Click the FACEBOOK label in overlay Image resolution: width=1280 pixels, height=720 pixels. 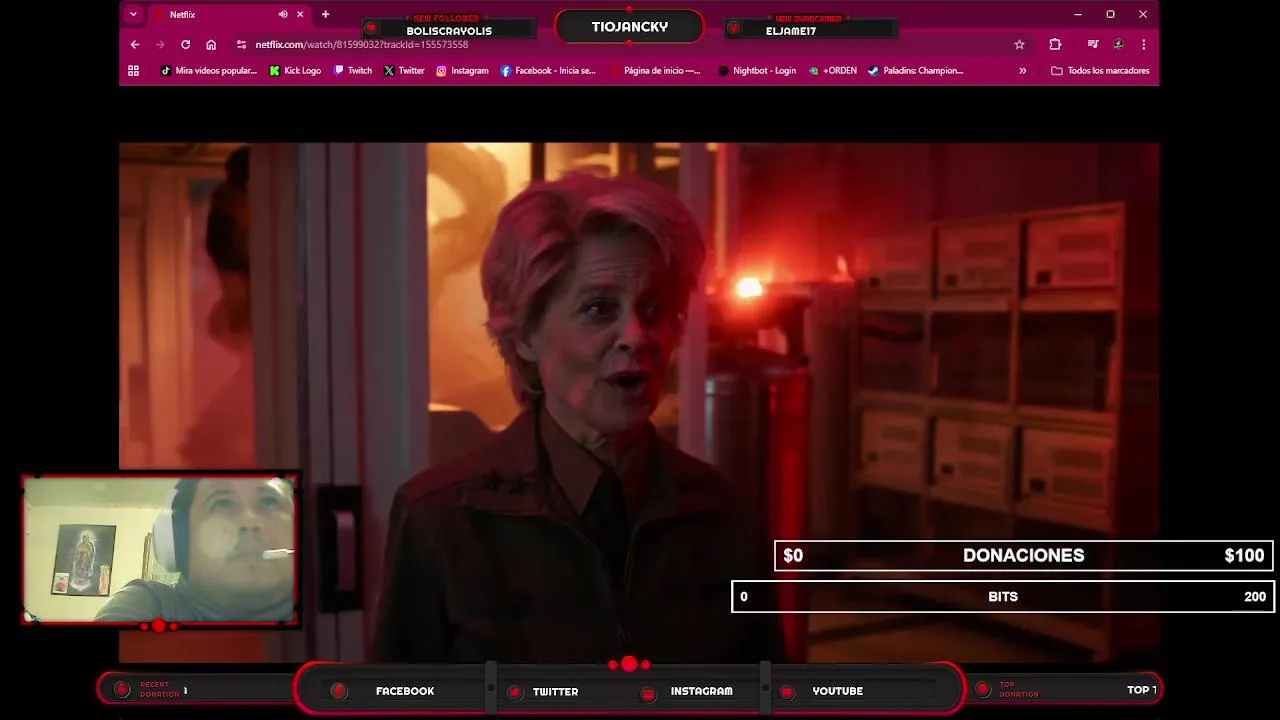coord(405,691)
